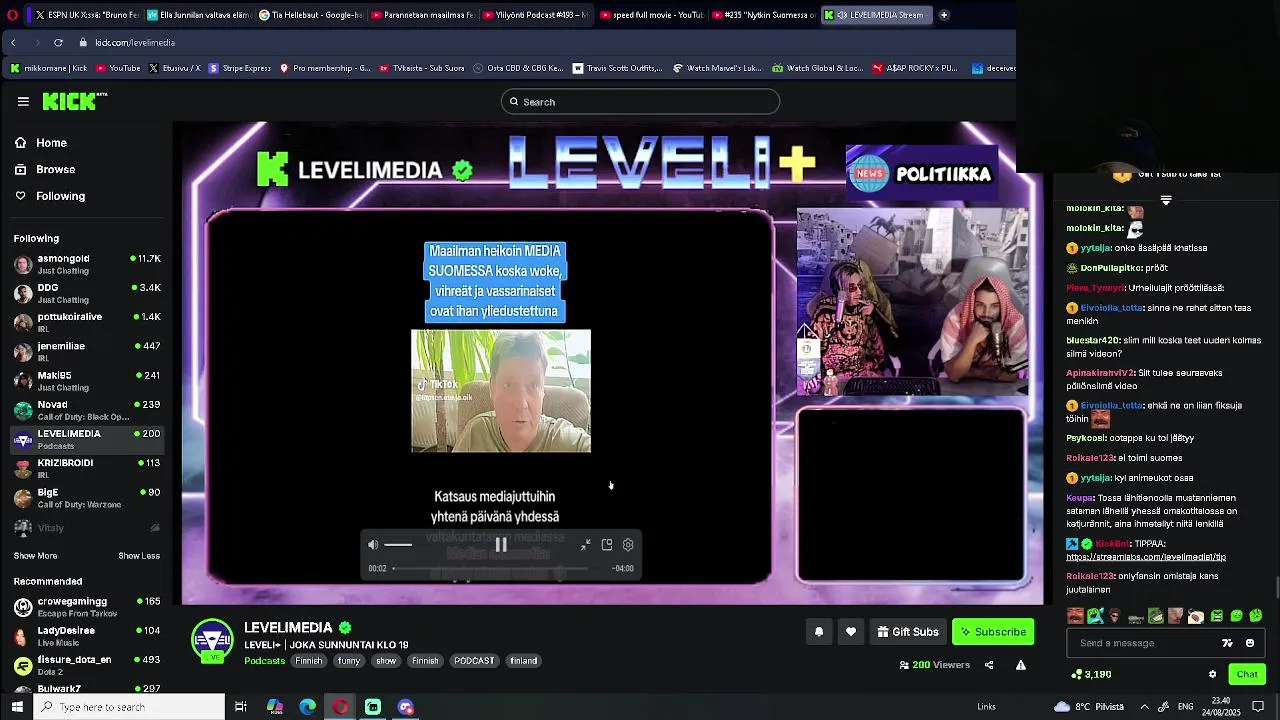The image size is (1280, 720).
Task: Click the green Subscribe button
Action: tap(993, 632)
